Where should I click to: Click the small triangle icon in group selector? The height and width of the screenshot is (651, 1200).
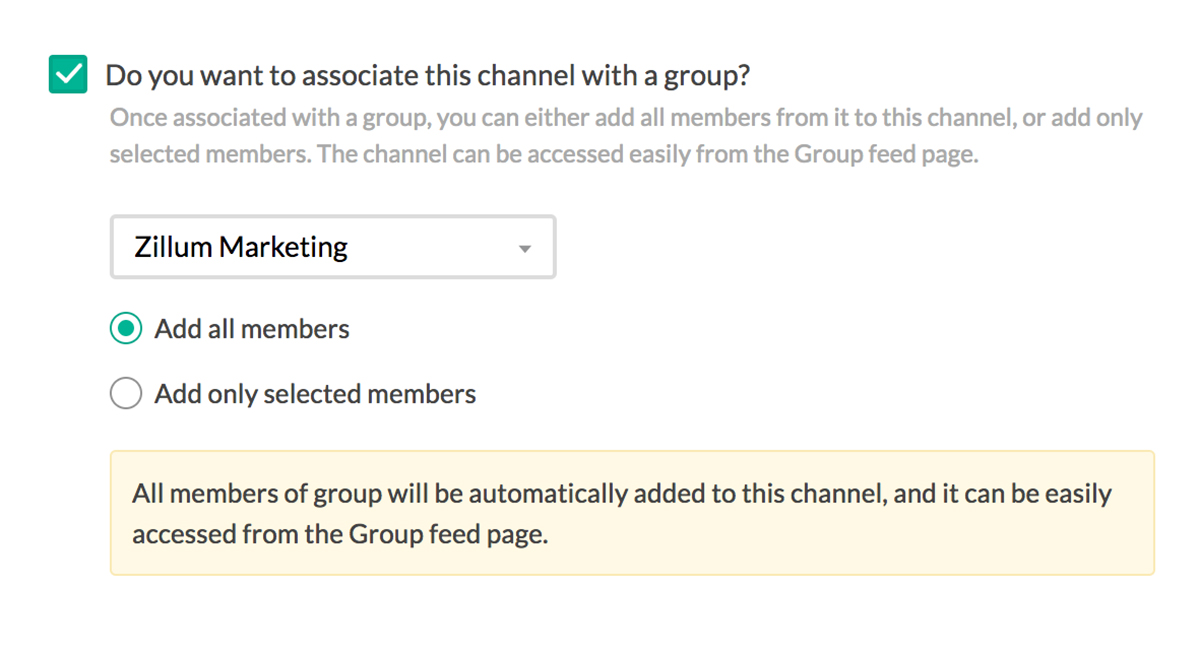click(524, 249)
